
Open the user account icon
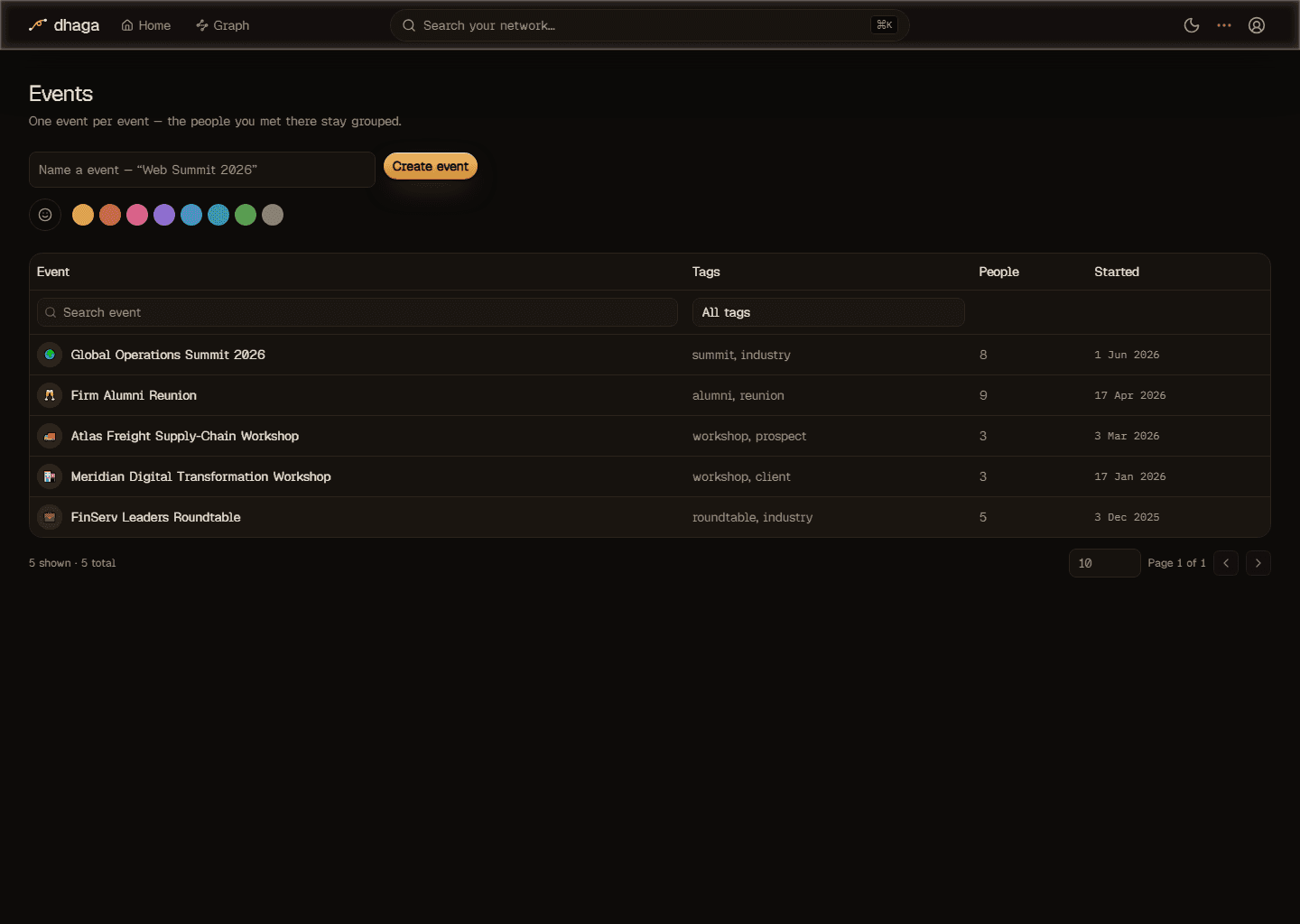tap(1257, 25)
